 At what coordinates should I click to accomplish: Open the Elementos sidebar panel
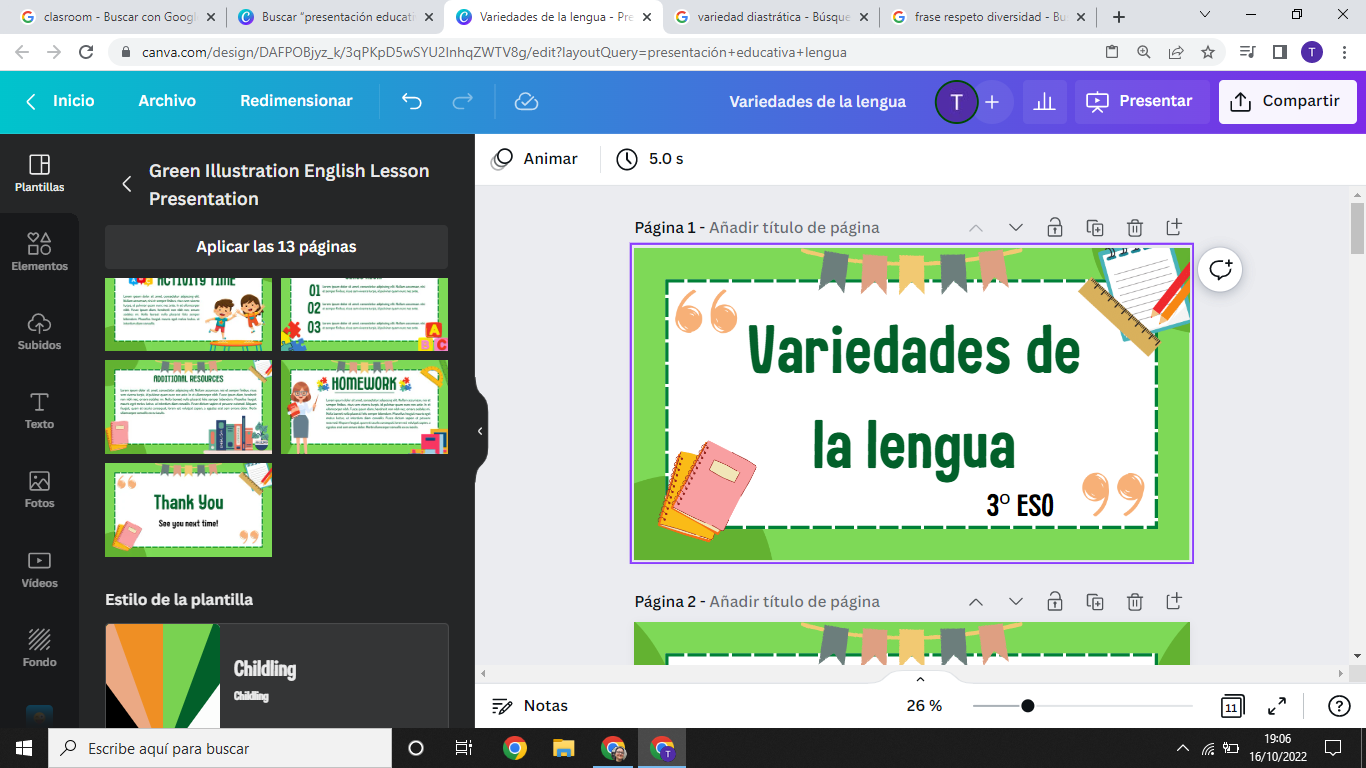pyautogui.click(x=39, y=252)
